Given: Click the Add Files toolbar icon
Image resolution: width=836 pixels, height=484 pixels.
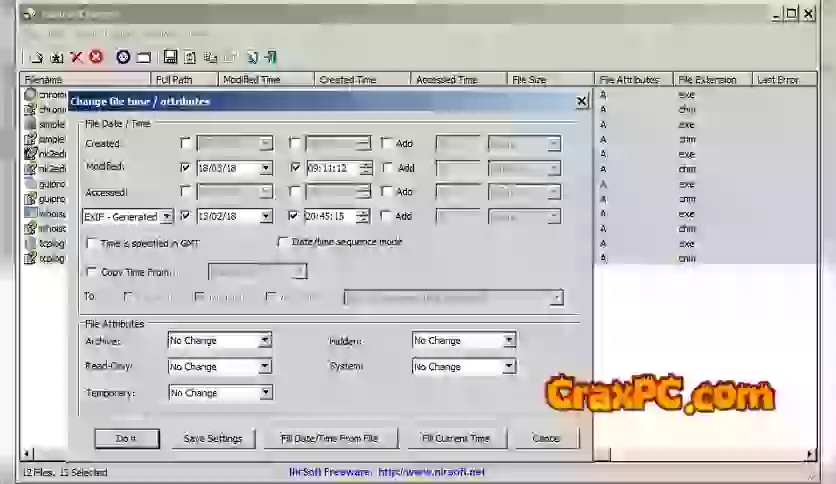Looking at the screenshot, I should [36, 57].
